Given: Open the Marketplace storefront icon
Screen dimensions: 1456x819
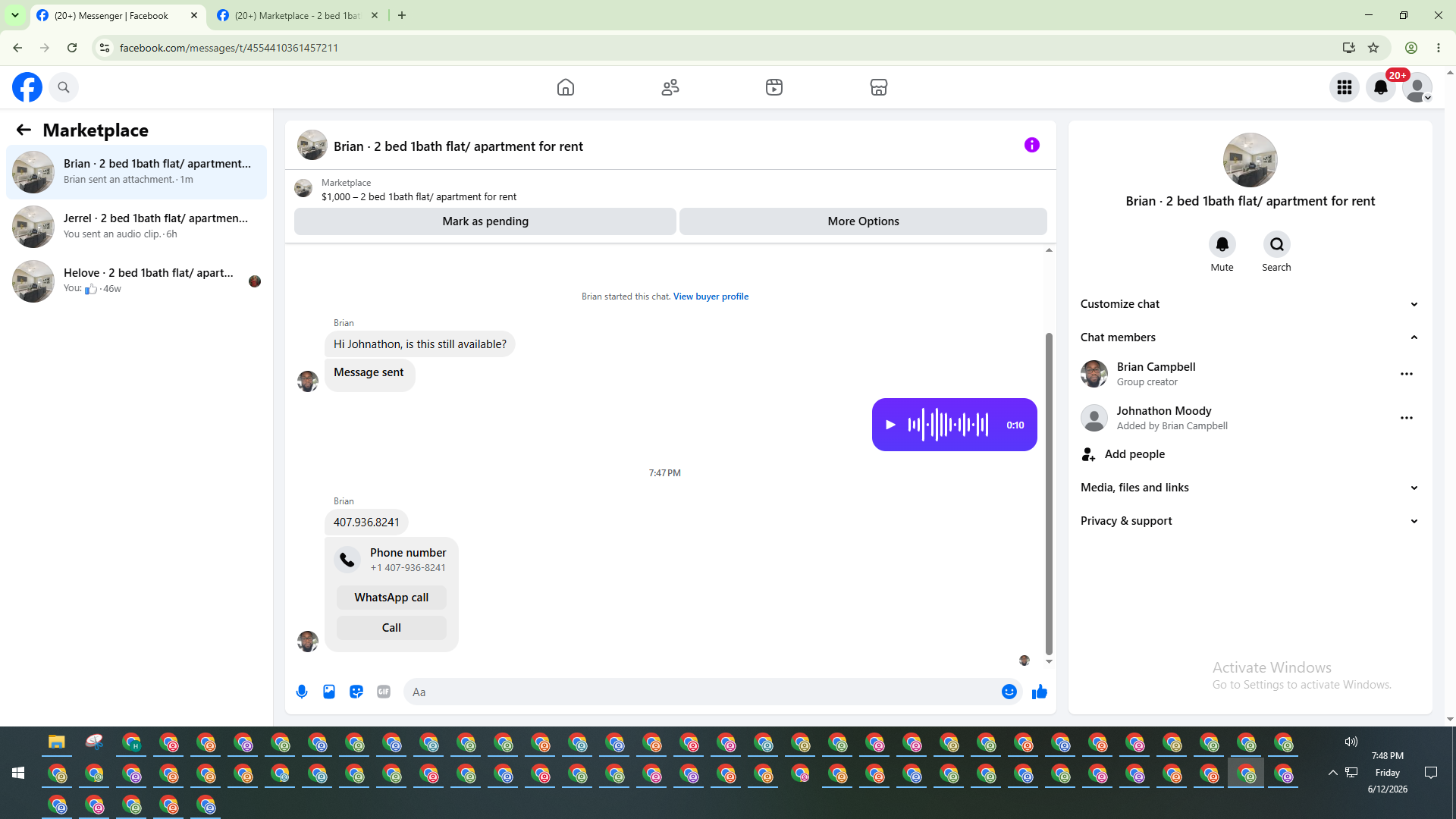Looking at the screenshot, I should pyautogui.click(x=879, y=87).
